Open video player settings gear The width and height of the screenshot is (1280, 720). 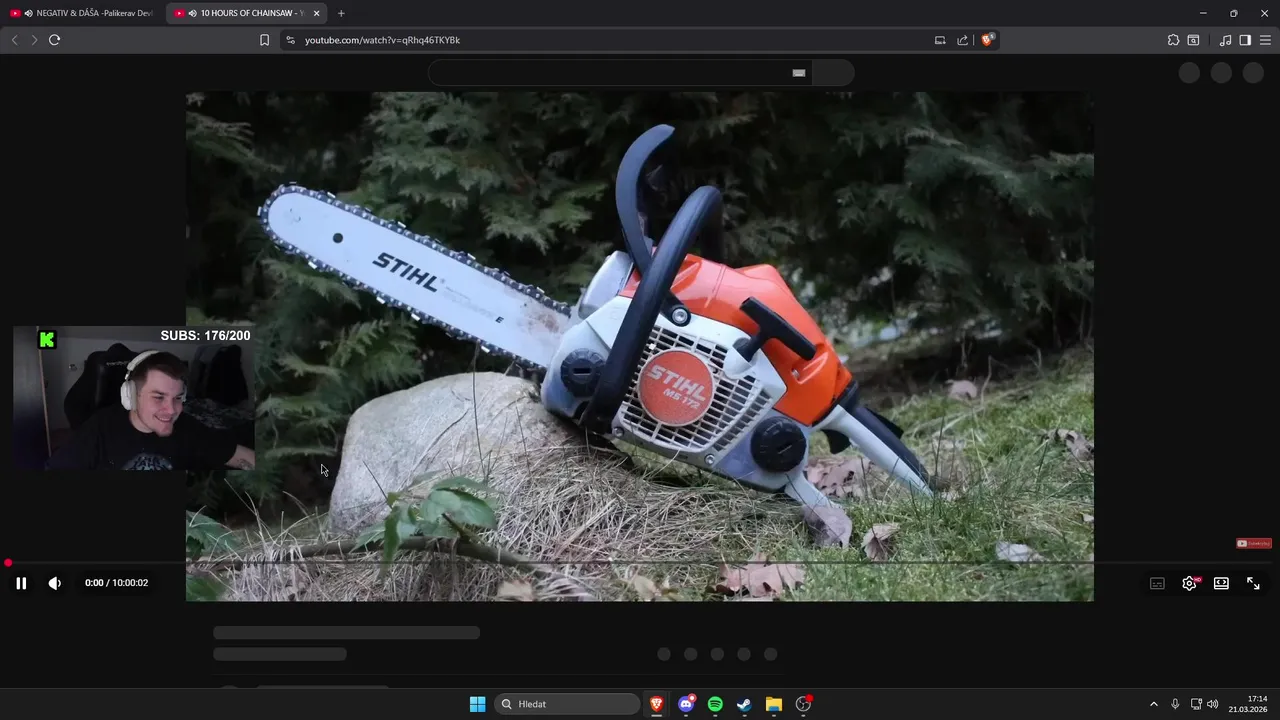[x=1189, y=583]
